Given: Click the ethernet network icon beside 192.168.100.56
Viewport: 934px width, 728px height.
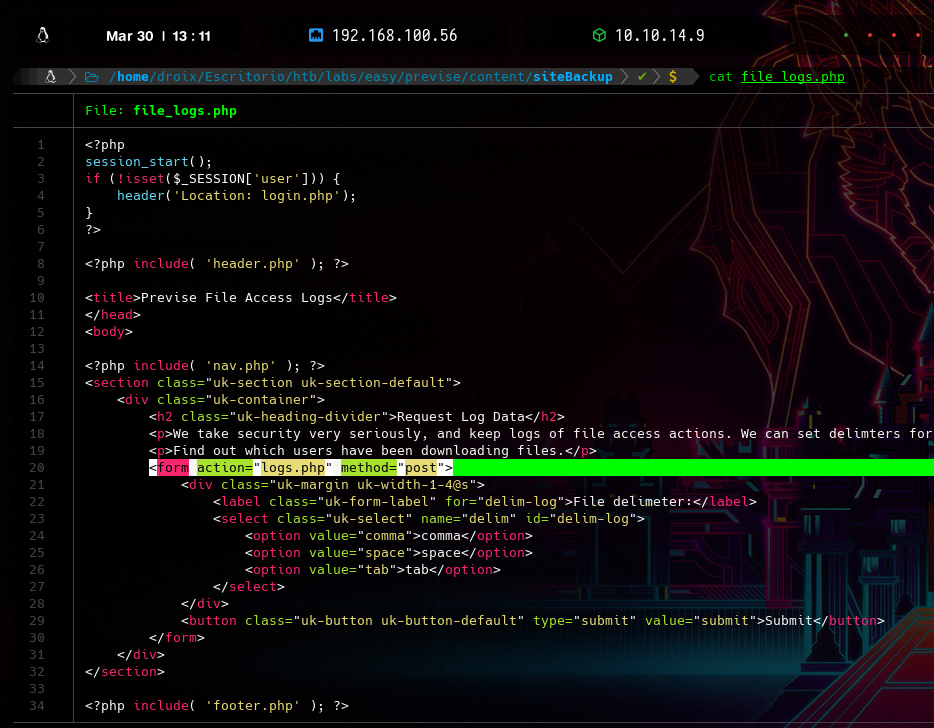Looking at the screenshot, I should tap(316, 36).
